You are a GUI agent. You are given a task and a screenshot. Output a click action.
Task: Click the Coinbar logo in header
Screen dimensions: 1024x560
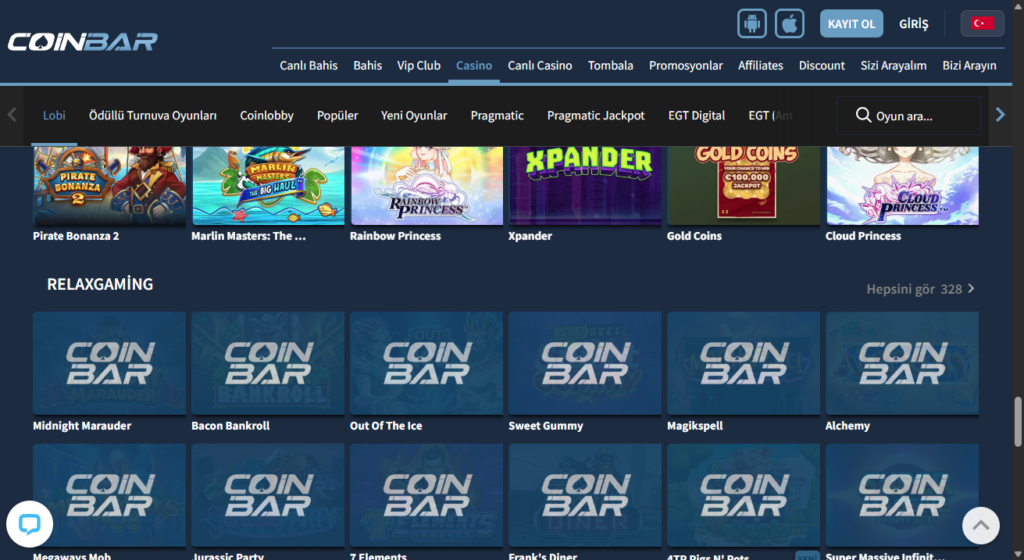pos(82,41)
